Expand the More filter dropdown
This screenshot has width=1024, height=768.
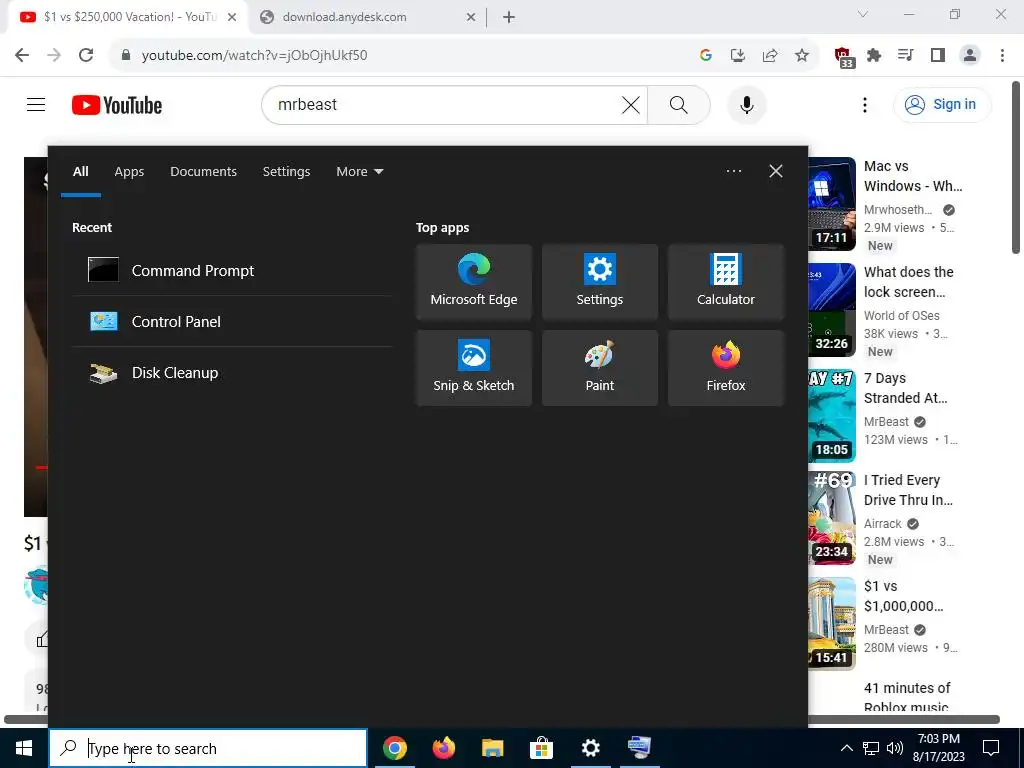(x=359, y=172)
